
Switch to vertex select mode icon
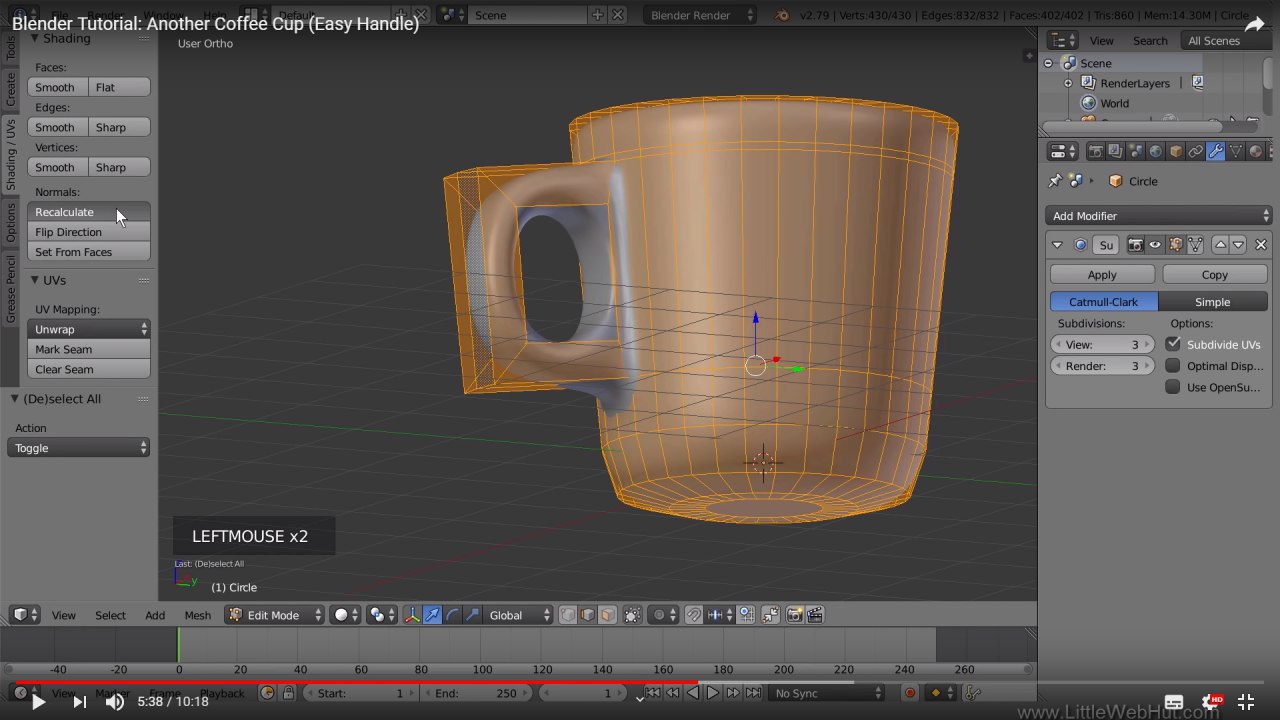click(x=568, y=615)
